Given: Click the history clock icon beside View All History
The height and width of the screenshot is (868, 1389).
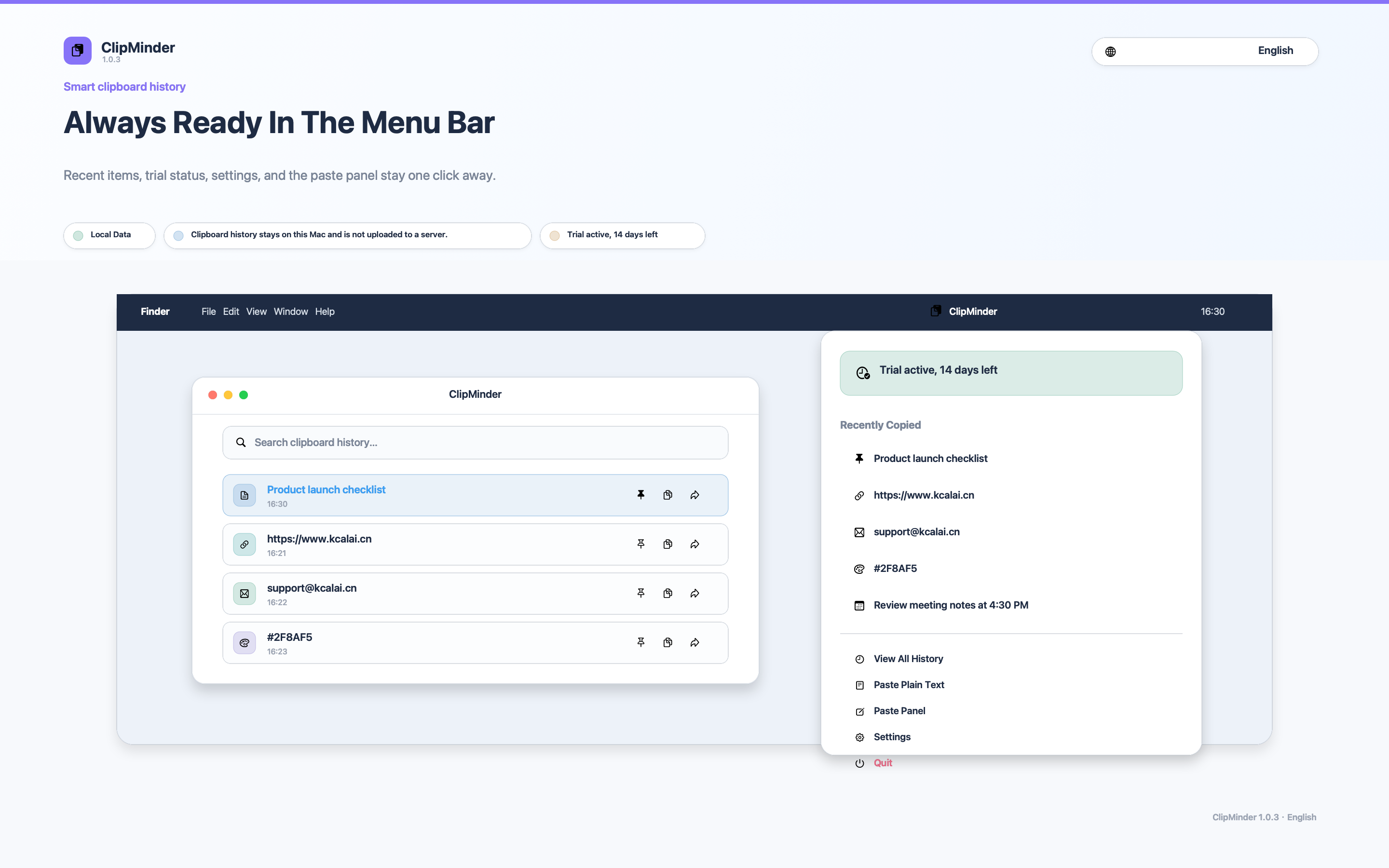Looking at the screenshot, I should click(x=859, y=660).
